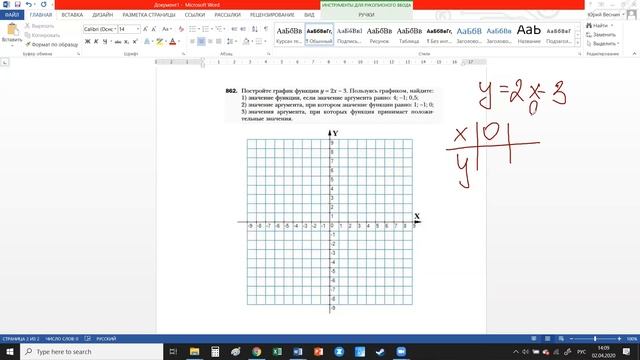Click the paragraph shading bucket icon
This screenshot has width=640, height=360.
tap(246, 41)
